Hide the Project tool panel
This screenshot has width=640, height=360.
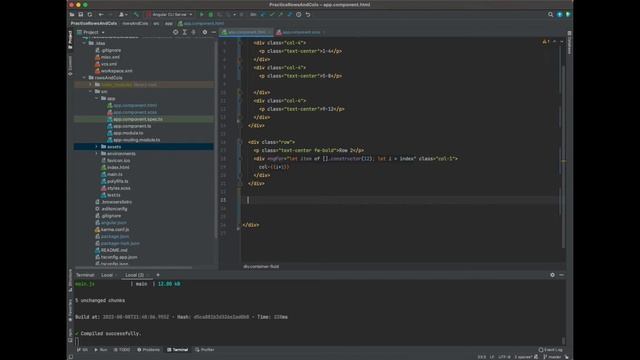[x=213, y=32]
